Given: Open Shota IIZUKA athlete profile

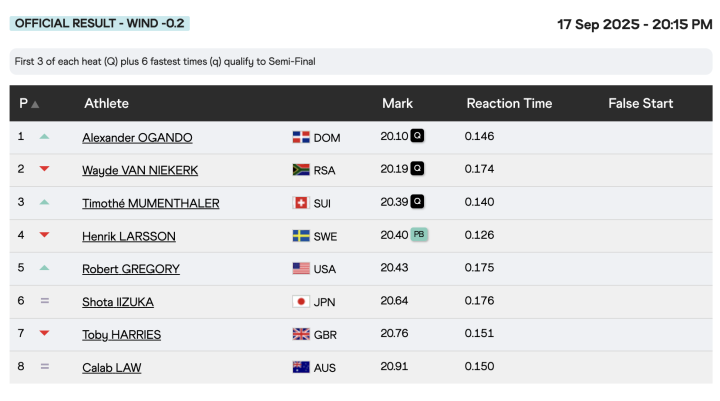Looking at the screenshot, I should 118,302.
